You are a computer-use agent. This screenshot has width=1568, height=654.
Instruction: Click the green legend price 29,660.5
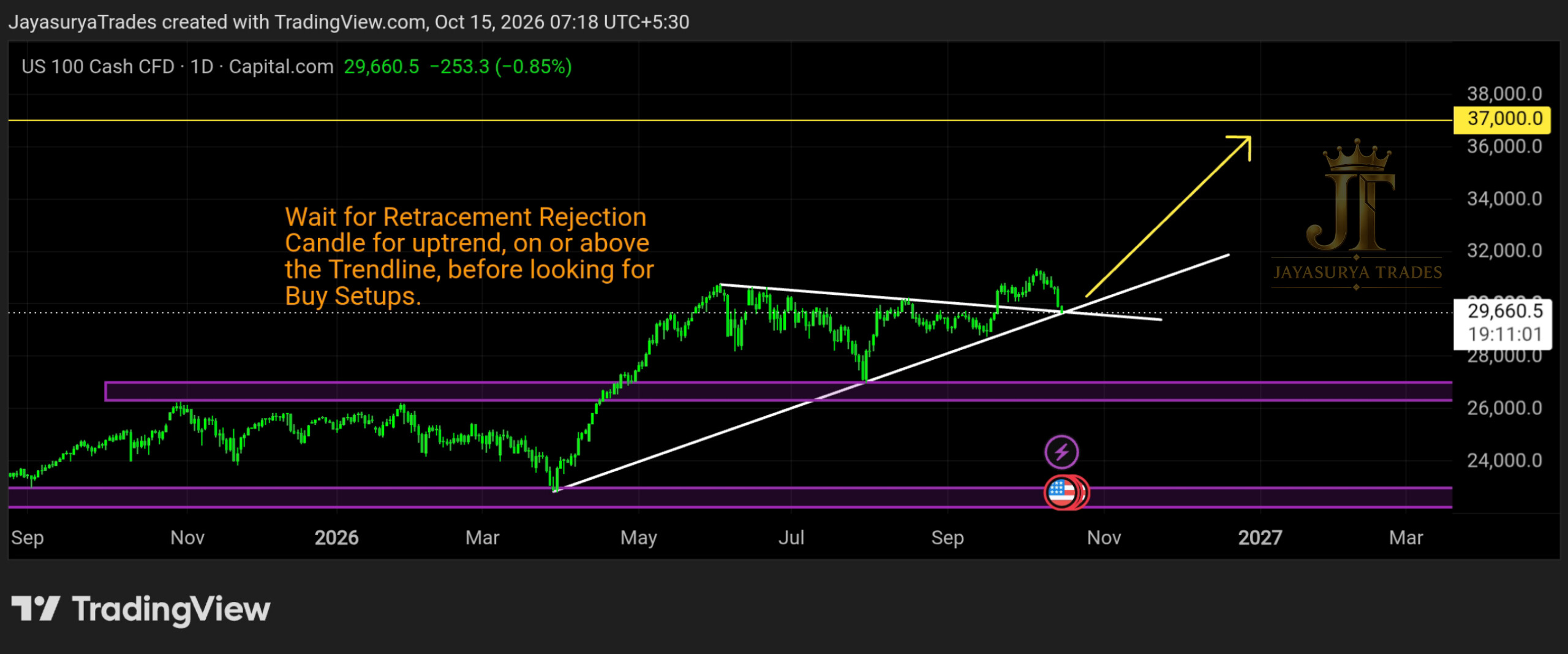(382, 66)
